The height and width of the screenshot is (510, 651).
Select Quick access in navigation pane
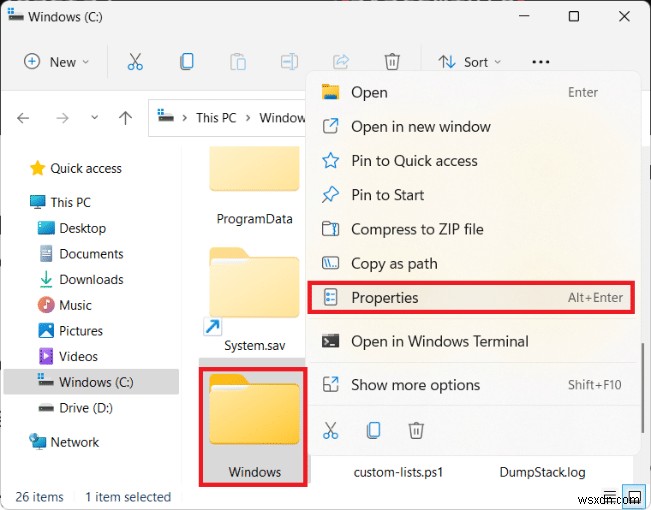coord(76,168)
